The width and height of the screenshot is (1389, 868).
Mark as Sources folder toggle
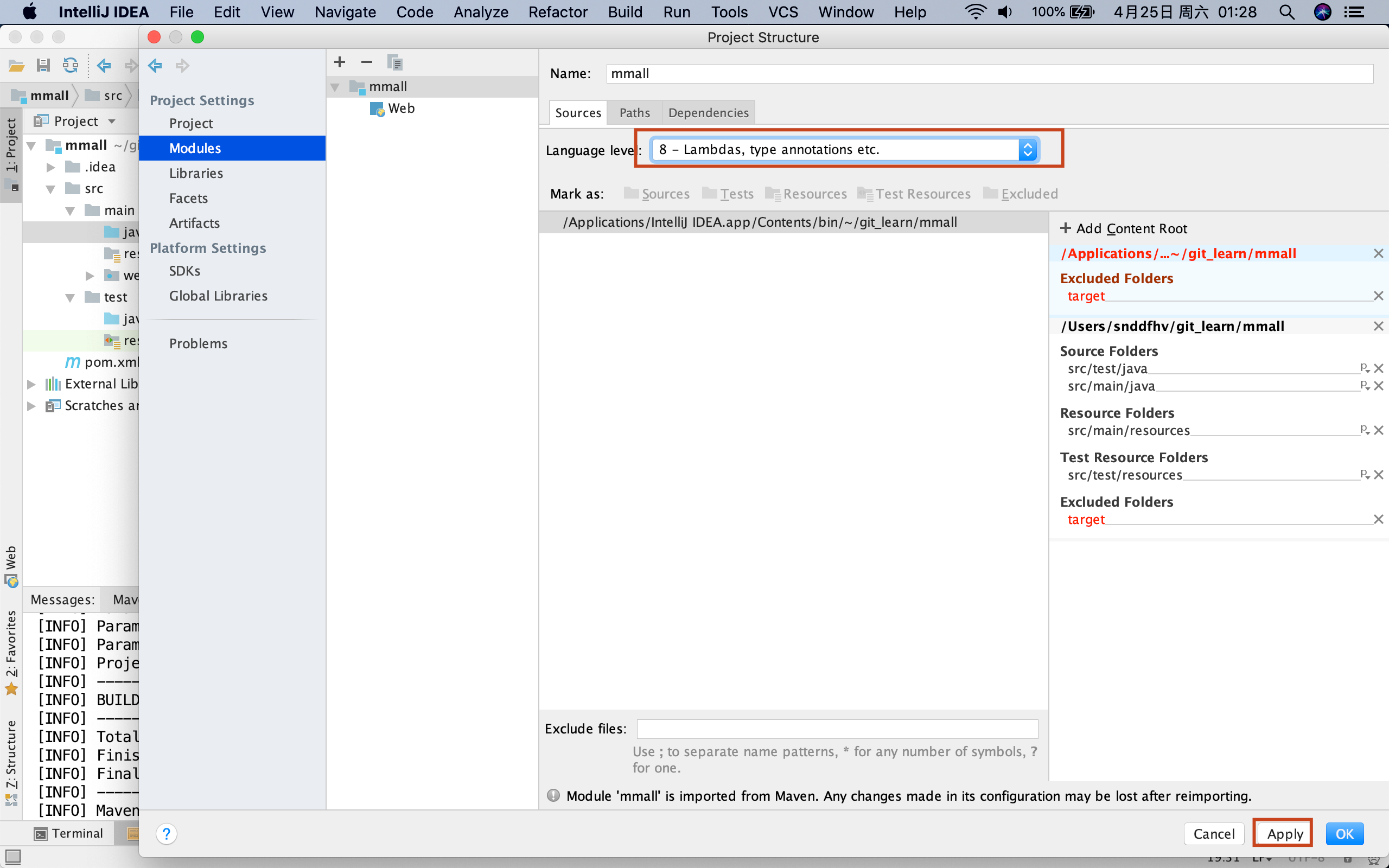click(x=657, y=194)
